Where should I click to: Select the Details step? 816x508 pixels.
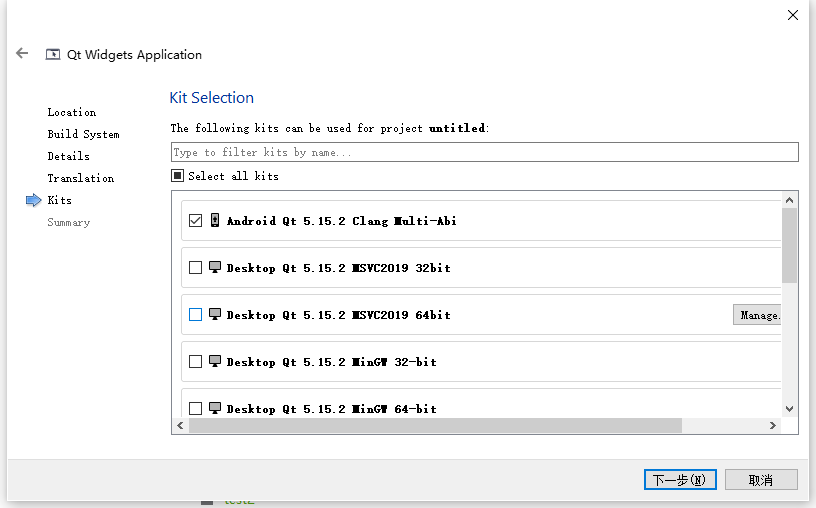(68, 156)
